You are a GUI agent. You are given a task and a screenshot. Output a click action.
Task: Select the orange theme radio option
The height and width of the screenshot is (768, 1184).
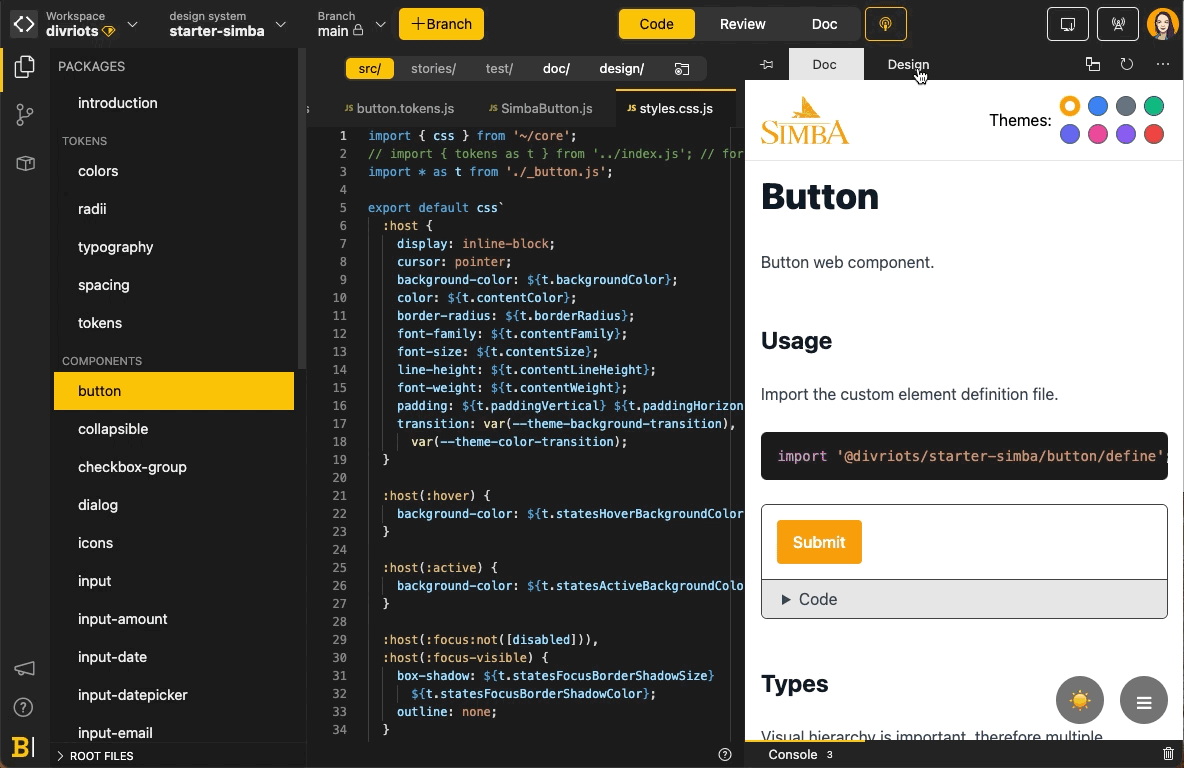(1070, 106)
